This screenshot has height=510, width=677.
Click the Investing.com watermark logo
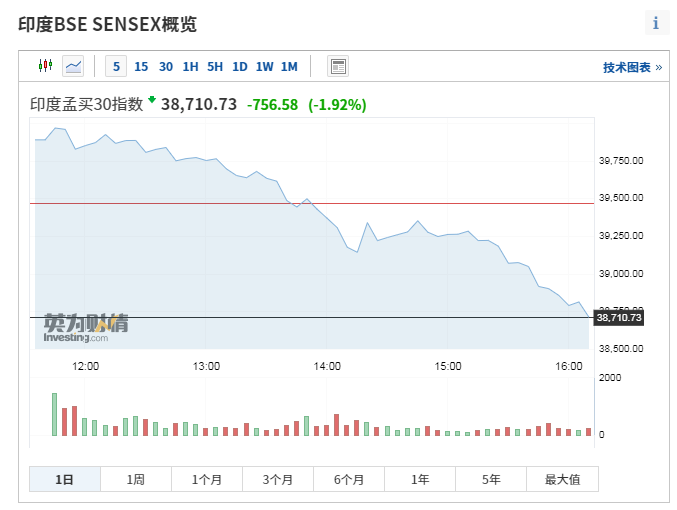(85, 328)
